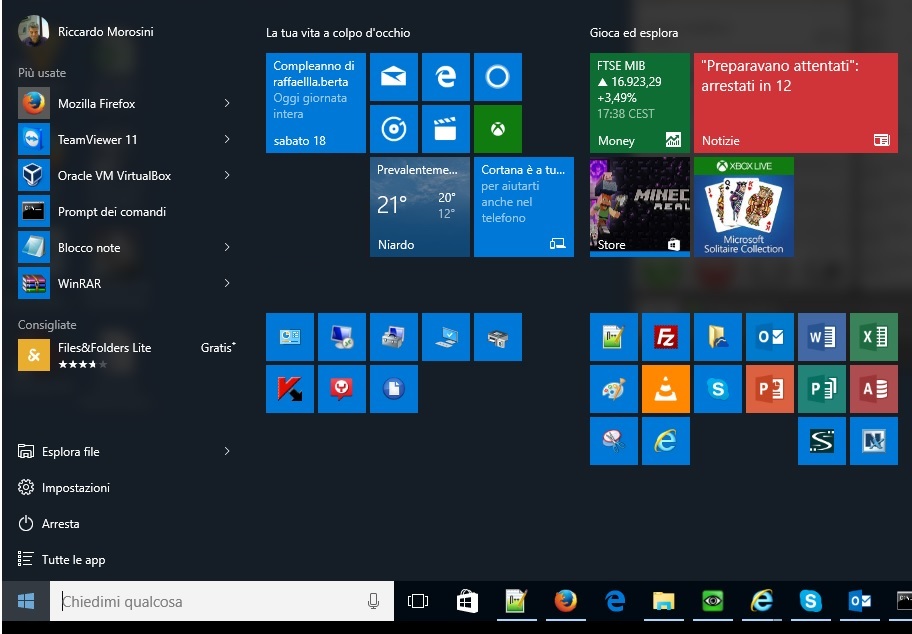Open the Money FTSE MIB tile
912x634 pixels.
pyautogui.click(x=640, y=103)
